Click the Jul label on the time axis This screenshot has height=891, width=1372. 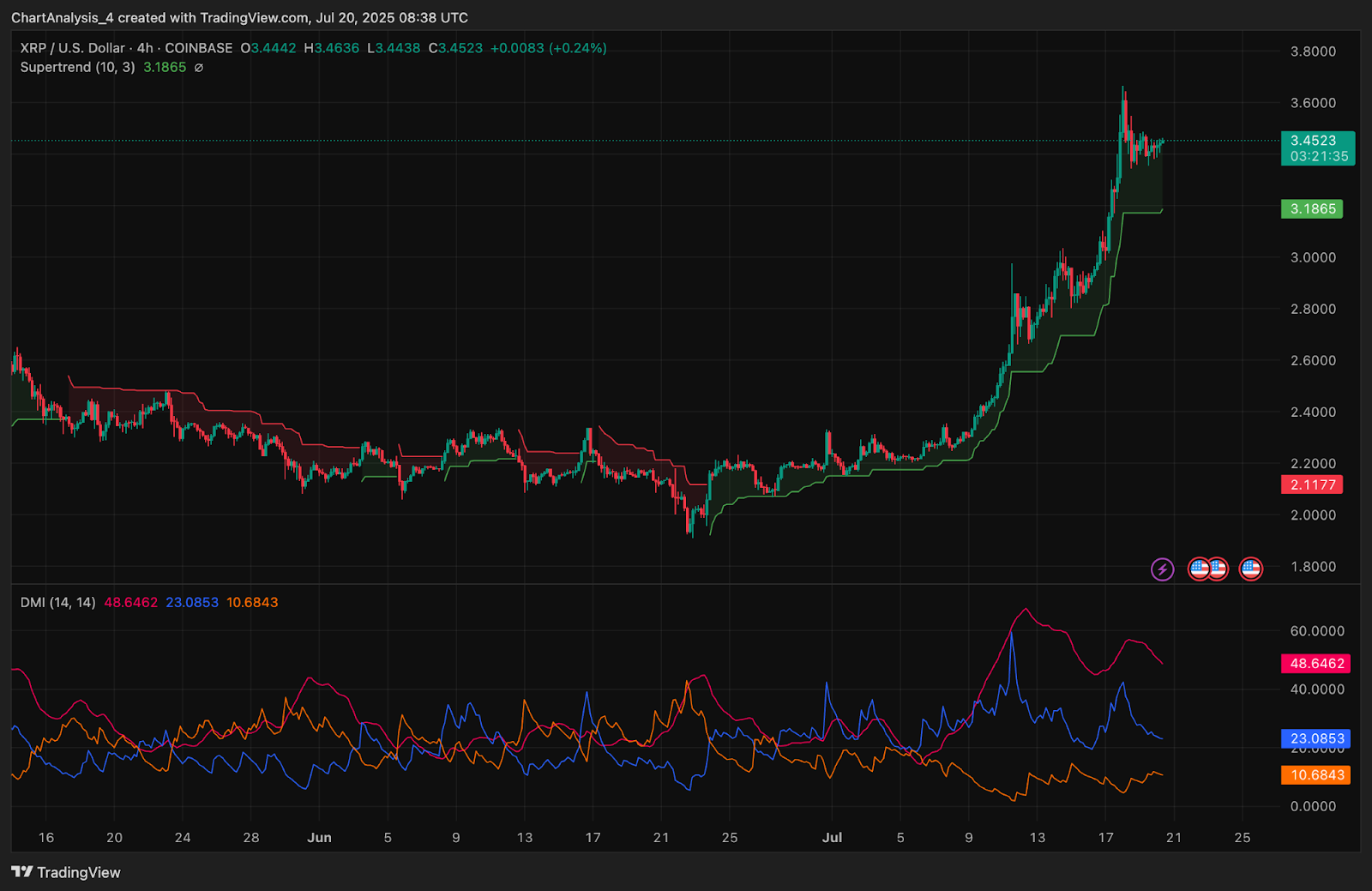832,837
